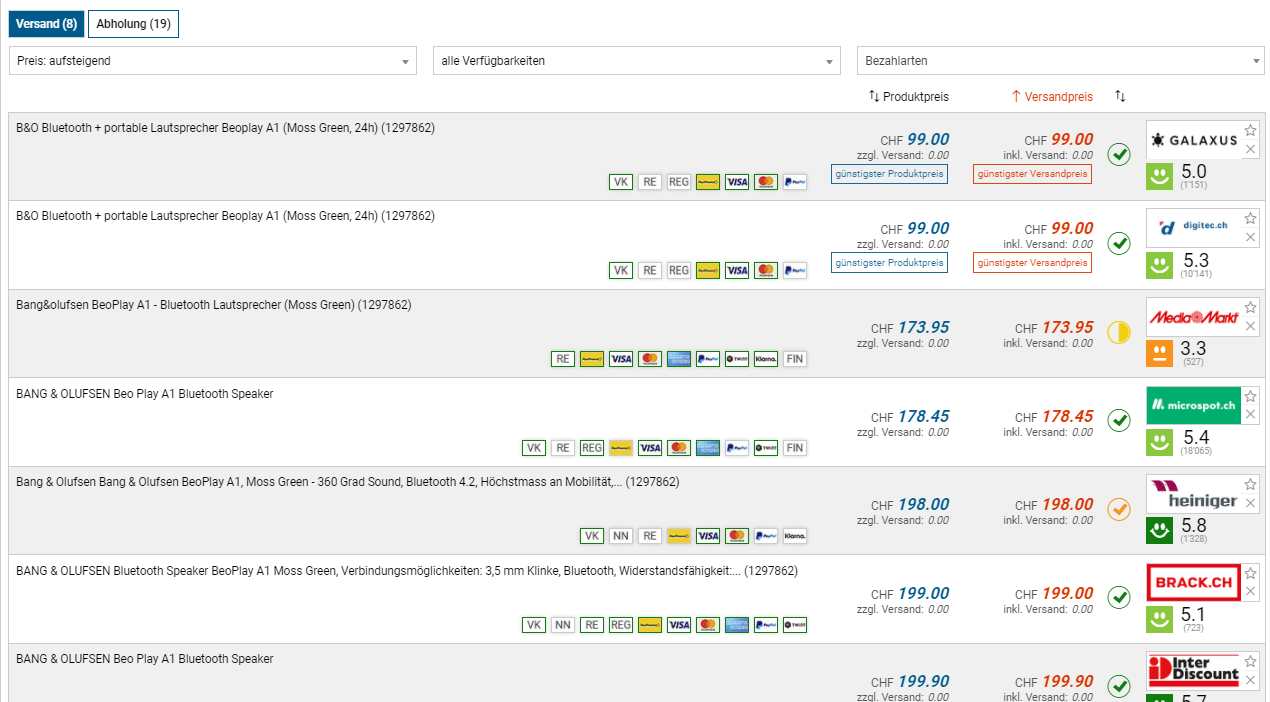Select the Versand (8) tab
Image resolution: width=1270 pixels, height=702 pixels.
pyautogui.click(x=46, y=24)
